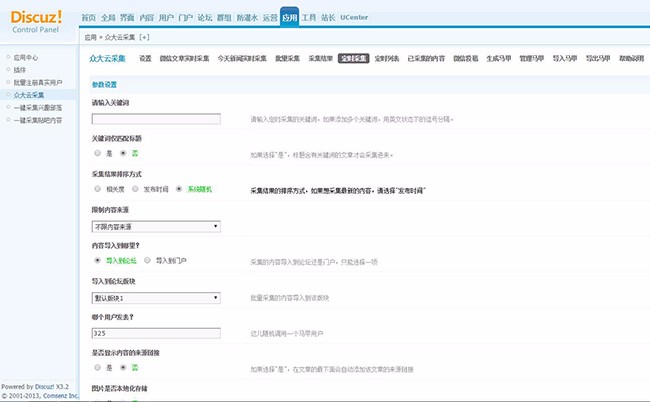This screenshot has width=650, height=402.
Task: Switch to the 批量采集 tab
Action: coord(287,58)
